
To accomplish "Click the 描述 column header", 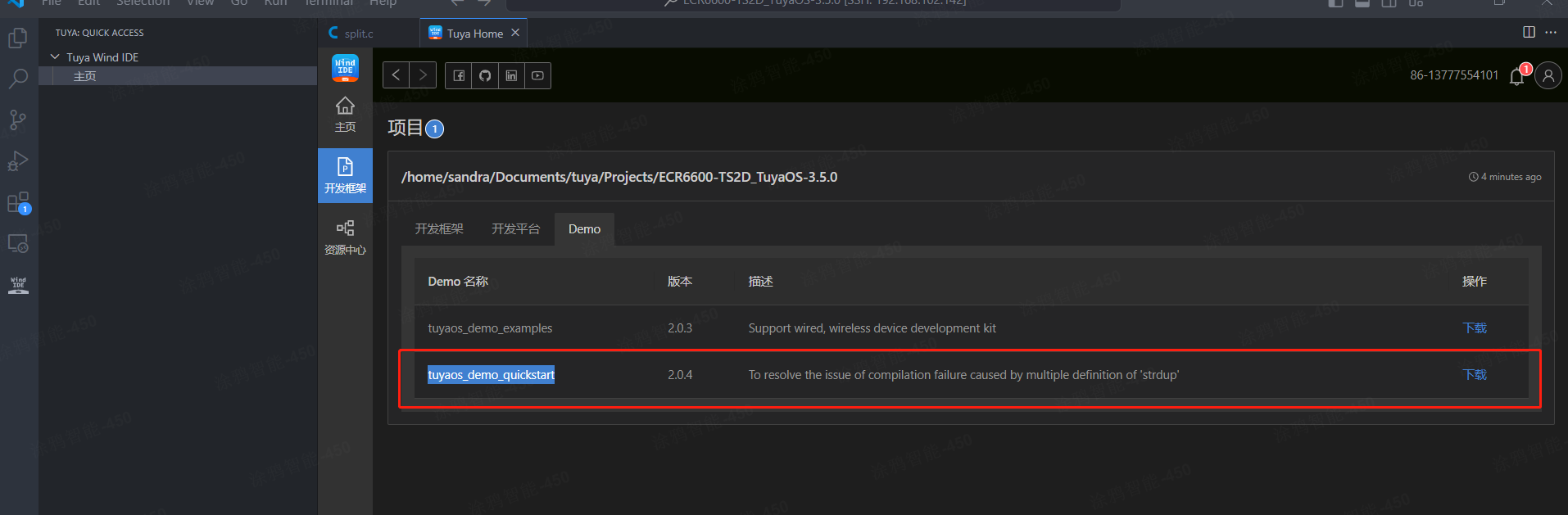I will point(761,281).
